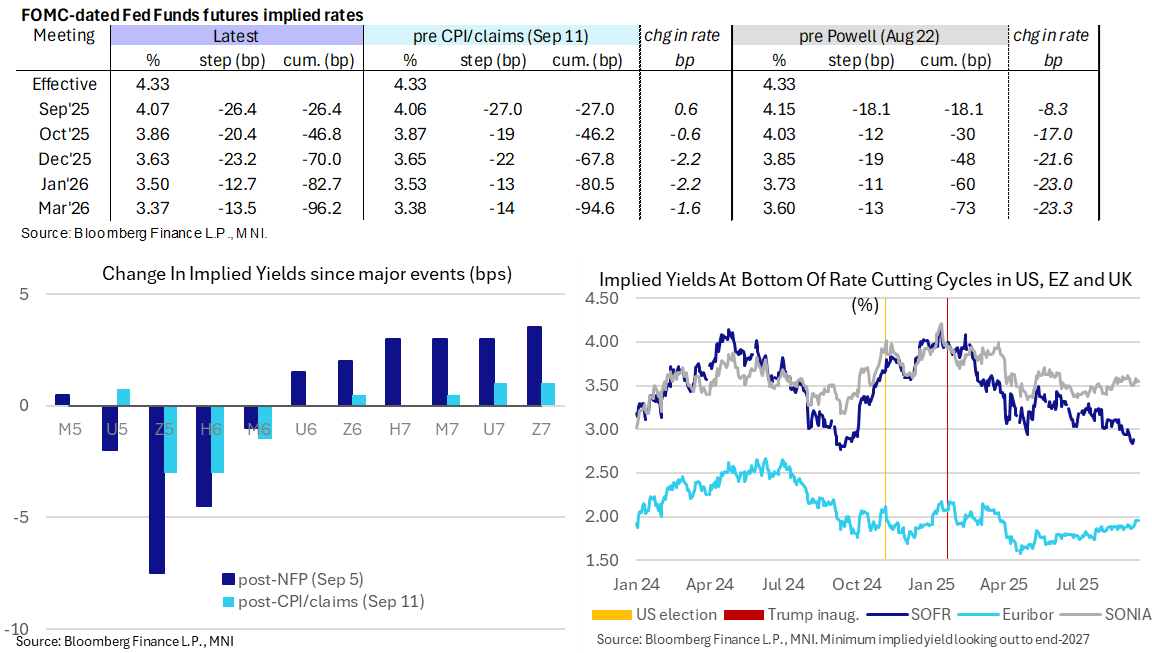Select the Effective row label
The image size is (1152, 653).
65,84
